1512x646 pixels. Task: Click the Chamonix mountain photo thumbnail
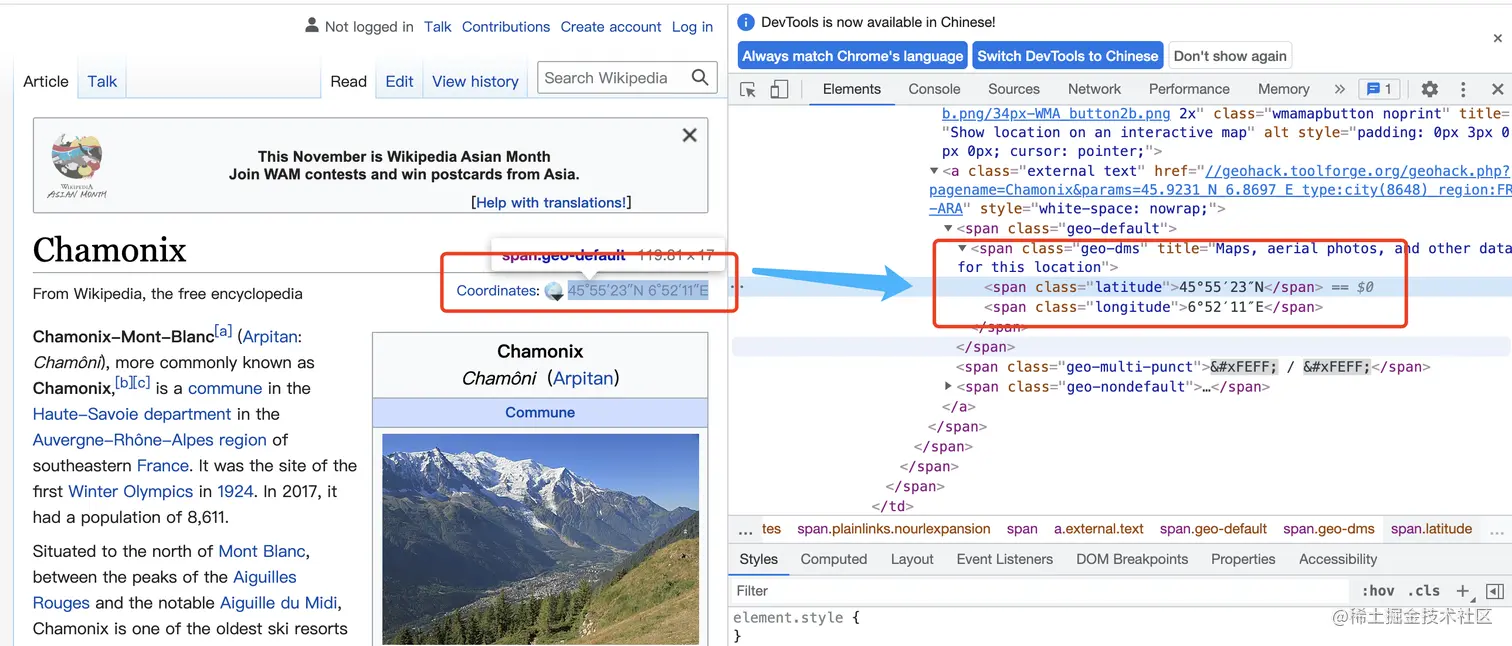[540, 539]
